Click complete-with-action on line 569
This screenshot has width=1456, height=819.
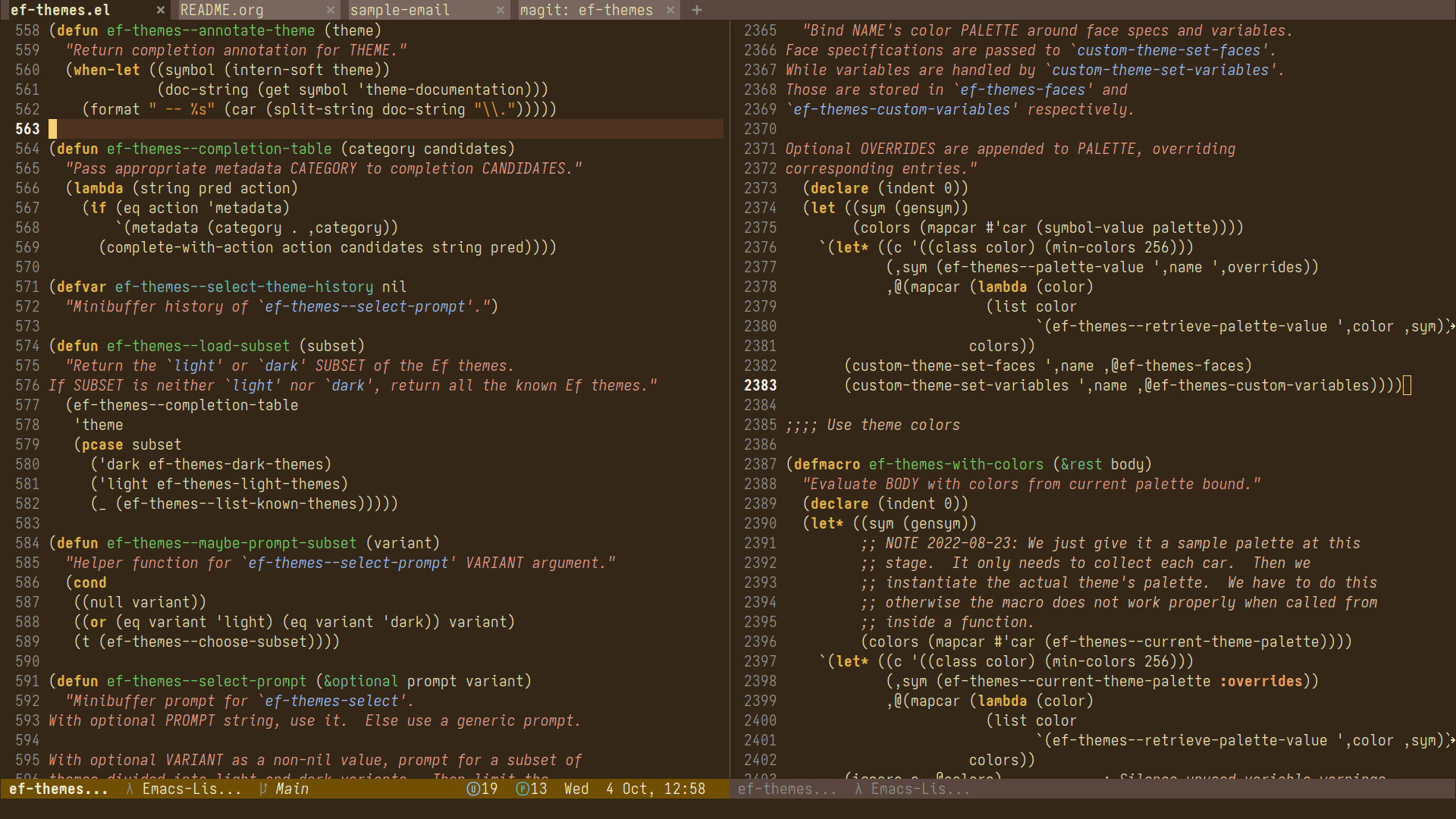(190, 247)
